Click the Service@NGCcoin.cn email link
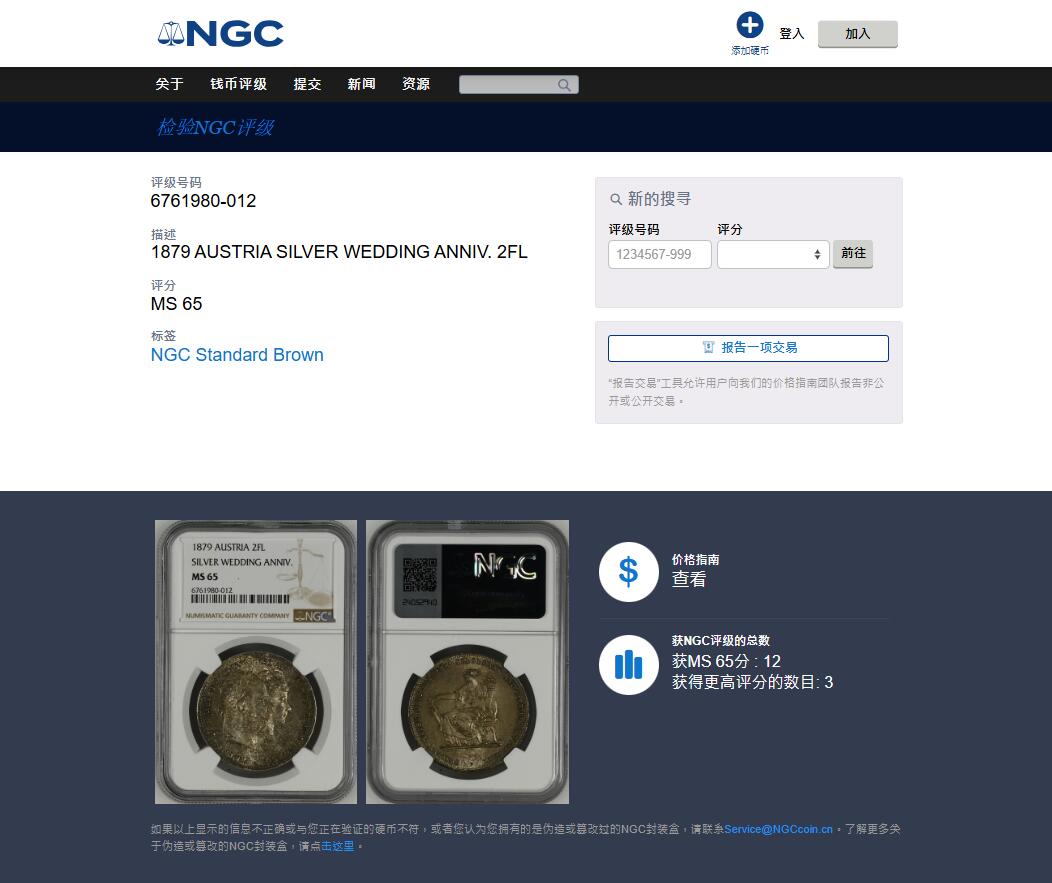 778,829
